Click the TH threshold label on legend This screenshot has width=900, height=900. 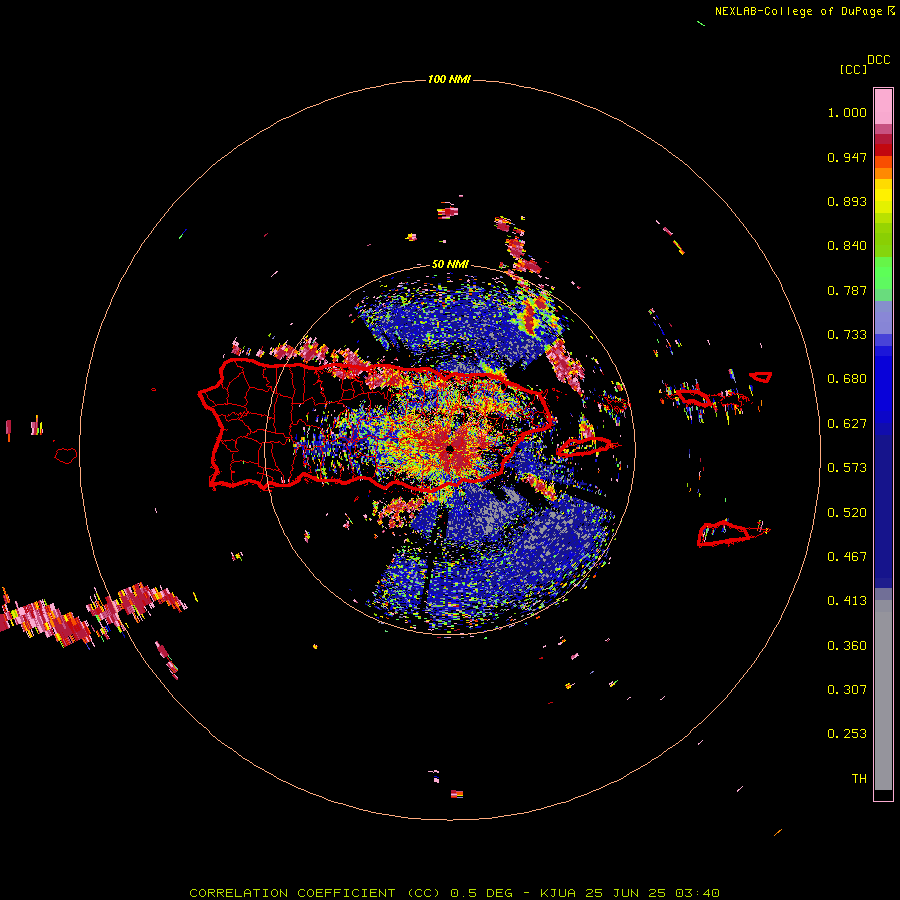pos(859,779)
